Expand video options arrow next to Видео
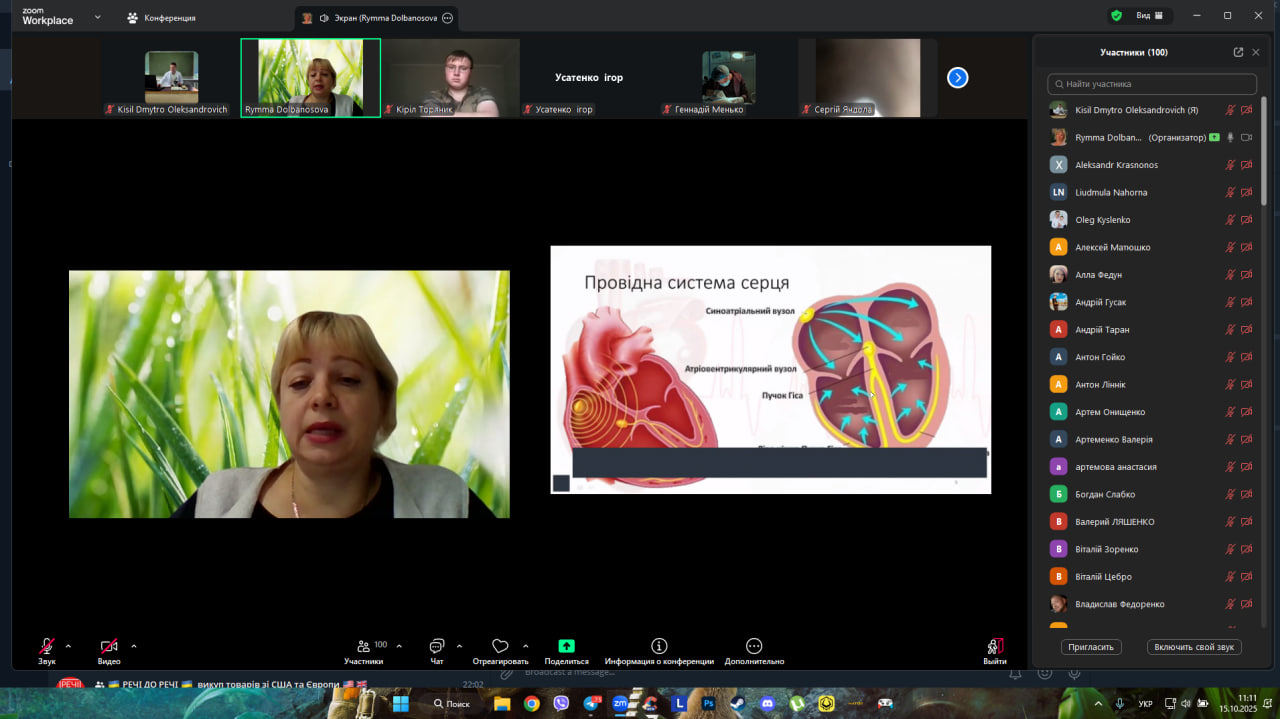 (133, 646)
